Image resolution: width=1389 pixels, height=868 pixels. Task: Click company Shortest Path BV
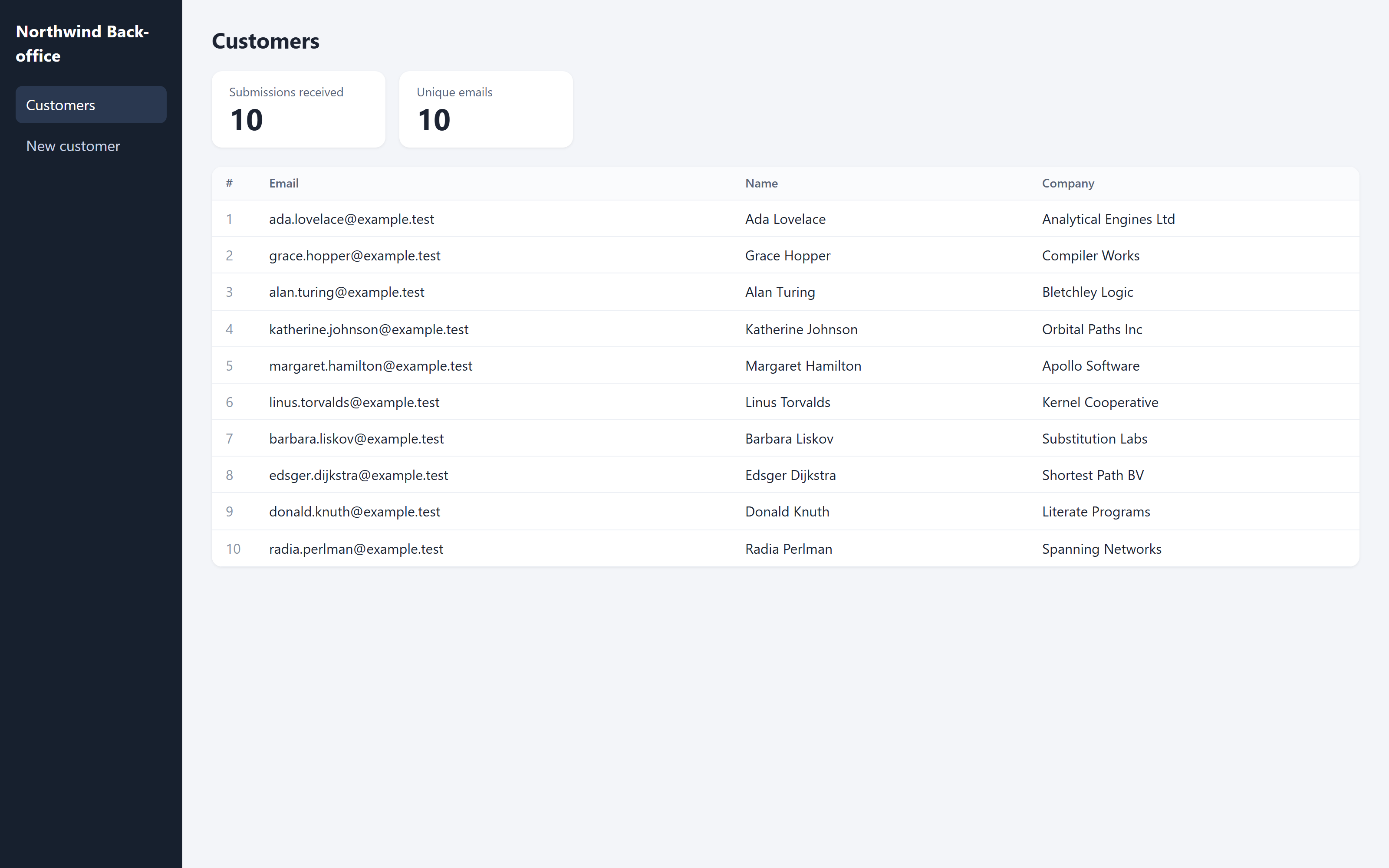pyautogui.click(x=1093, y=475)
